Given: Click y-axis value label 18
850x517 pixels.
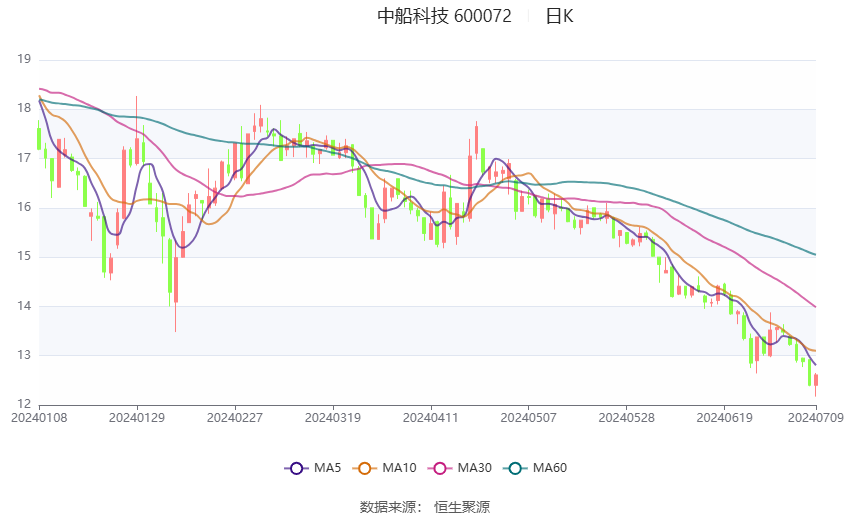Looking at the screenshot, I should 24,108.
